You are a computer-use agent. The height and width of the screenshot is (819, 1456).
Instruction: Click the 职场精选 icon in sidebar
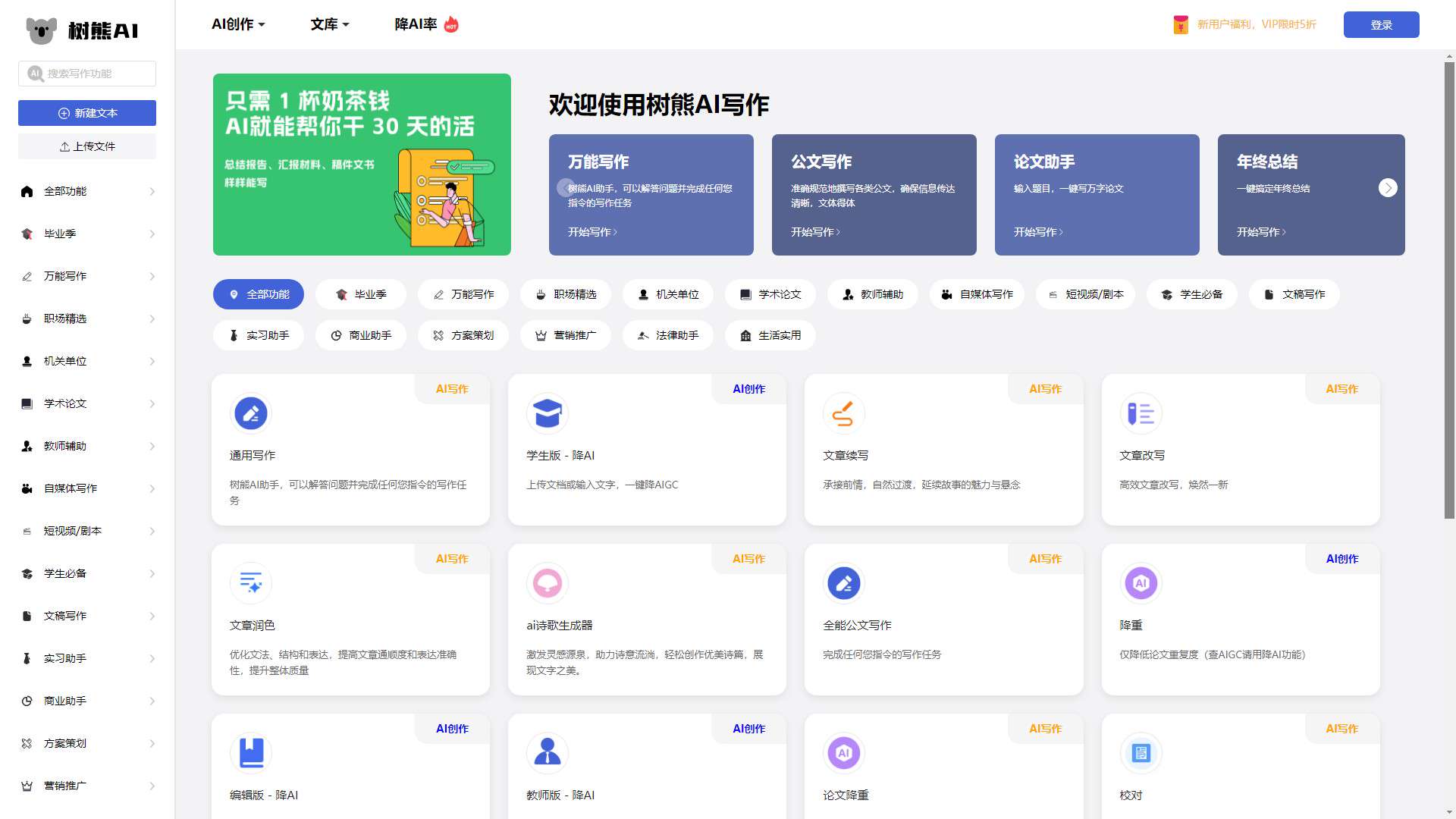[x=27, y=318]
